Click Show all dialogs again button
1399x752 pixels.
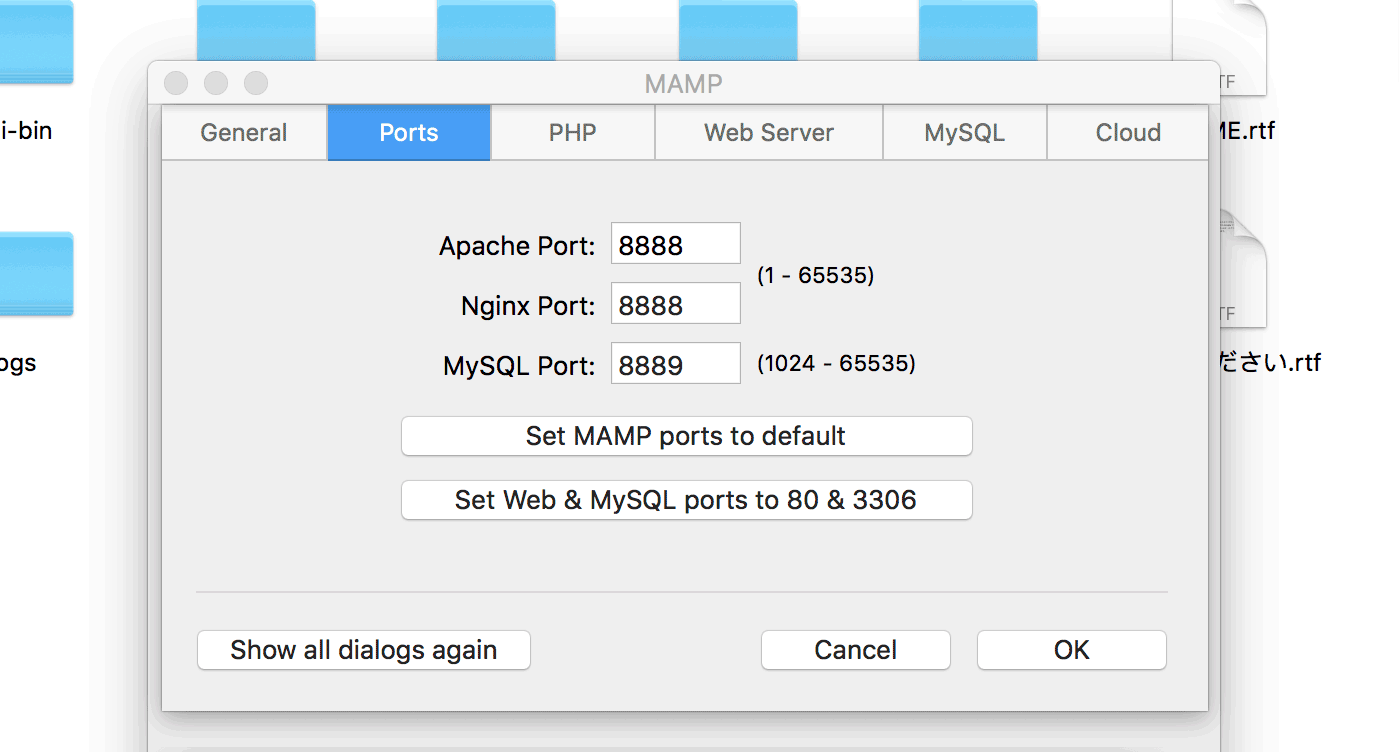click(x=364, y=650)
